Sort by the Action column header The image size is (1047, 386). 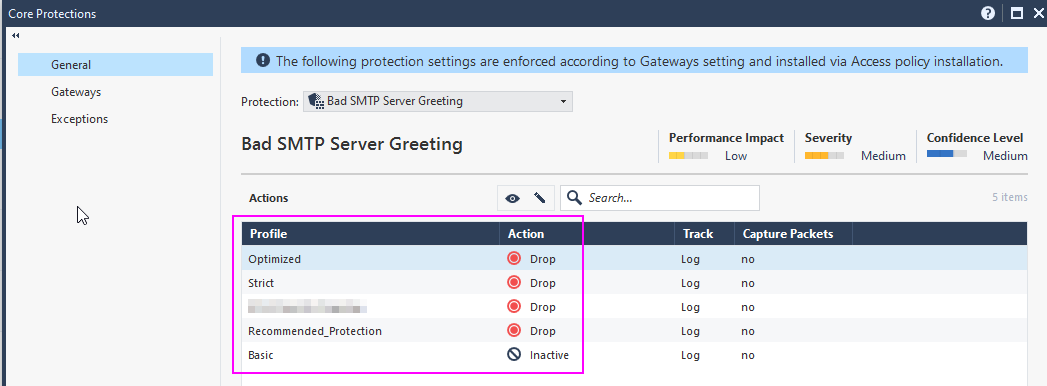(x=587, y=234)
